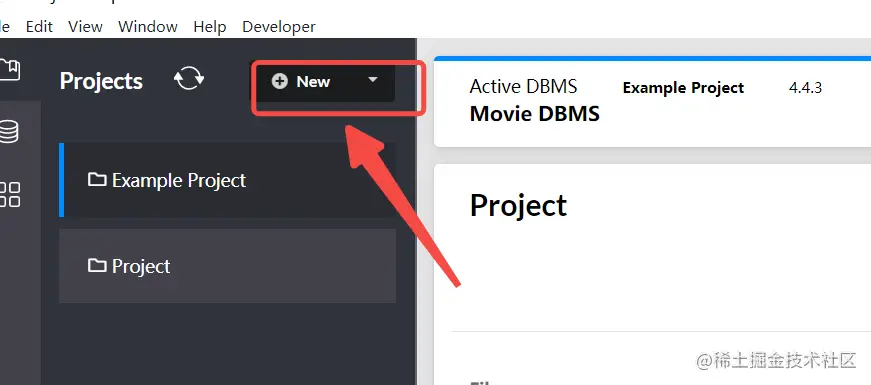Click the Active DBMS label

click(523, 87)
